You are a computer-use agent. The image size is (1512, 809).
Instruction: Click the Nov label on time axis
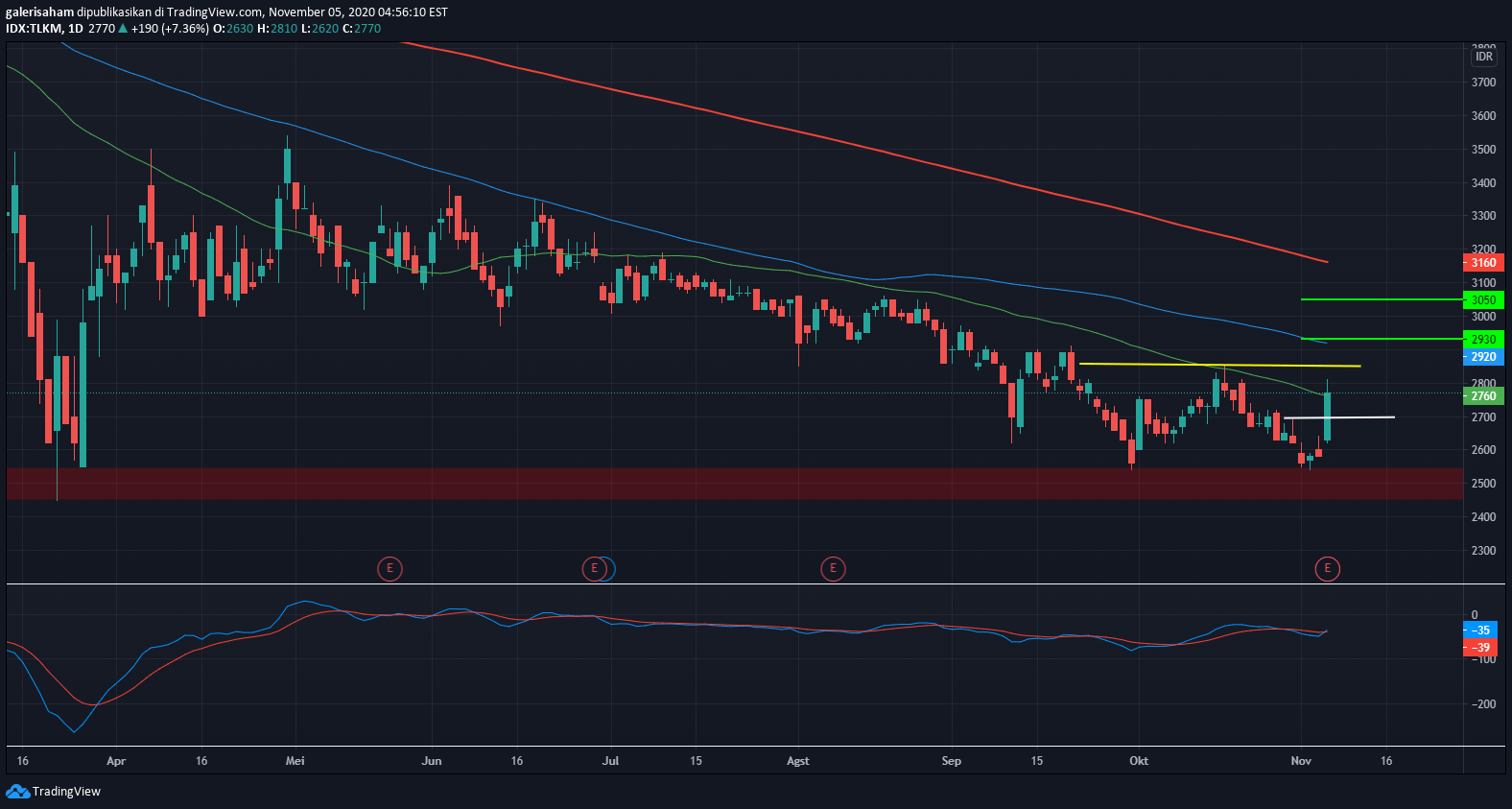(x=1301, y=761)
